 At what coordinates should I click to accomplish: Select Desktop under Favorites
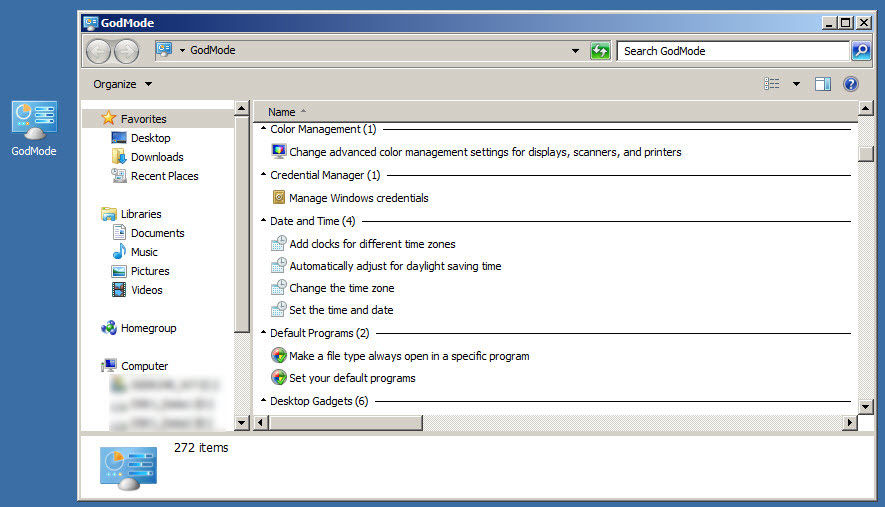(151, 138)
